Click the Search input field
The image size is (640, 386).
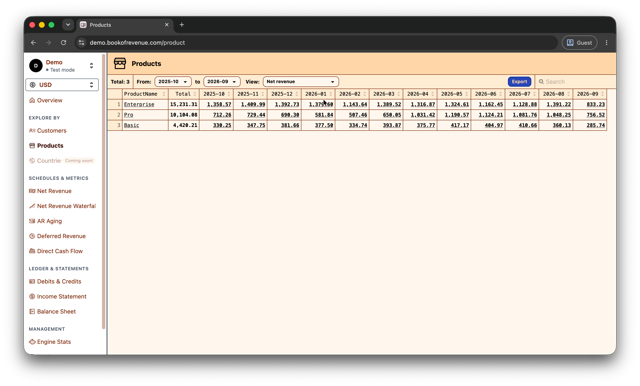click(576, 82)
